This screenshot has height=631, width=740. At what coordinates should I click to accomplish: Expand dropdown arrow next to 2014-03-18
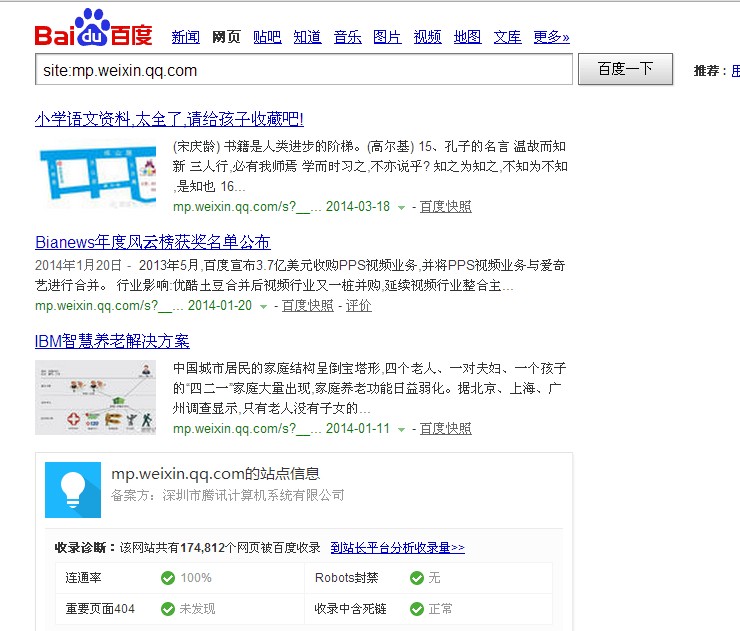tap(401, 207)
